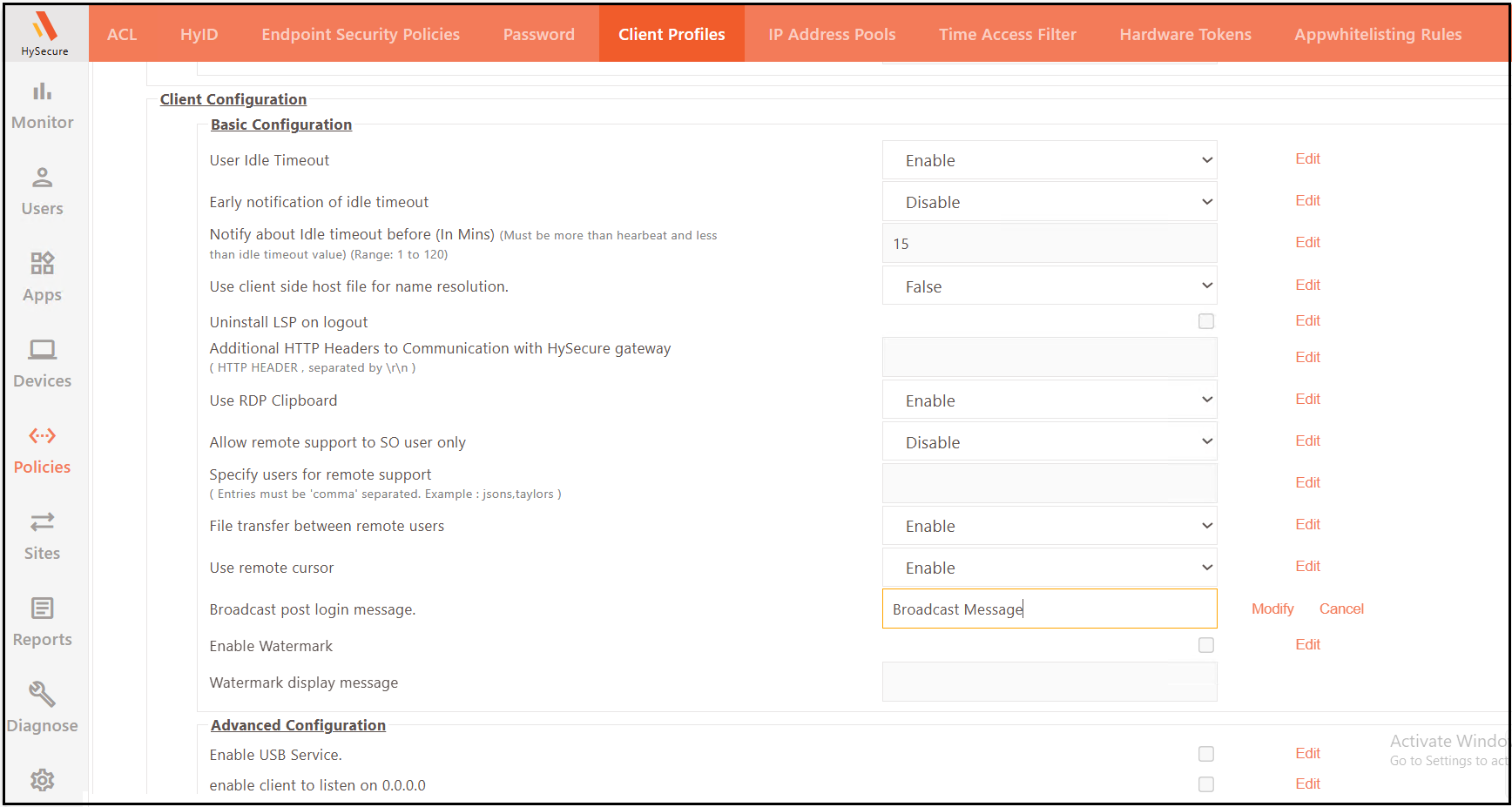Open the Users sidebar icon

42,178
